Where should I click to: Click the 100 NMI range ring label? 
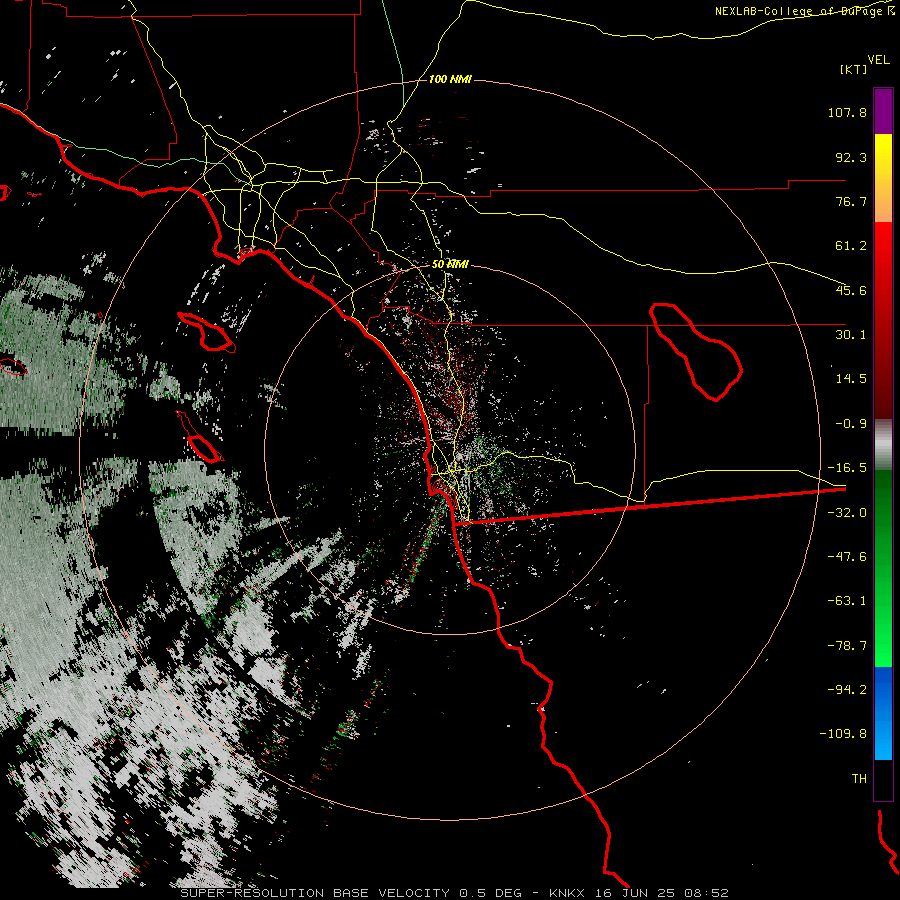[450, 79]
